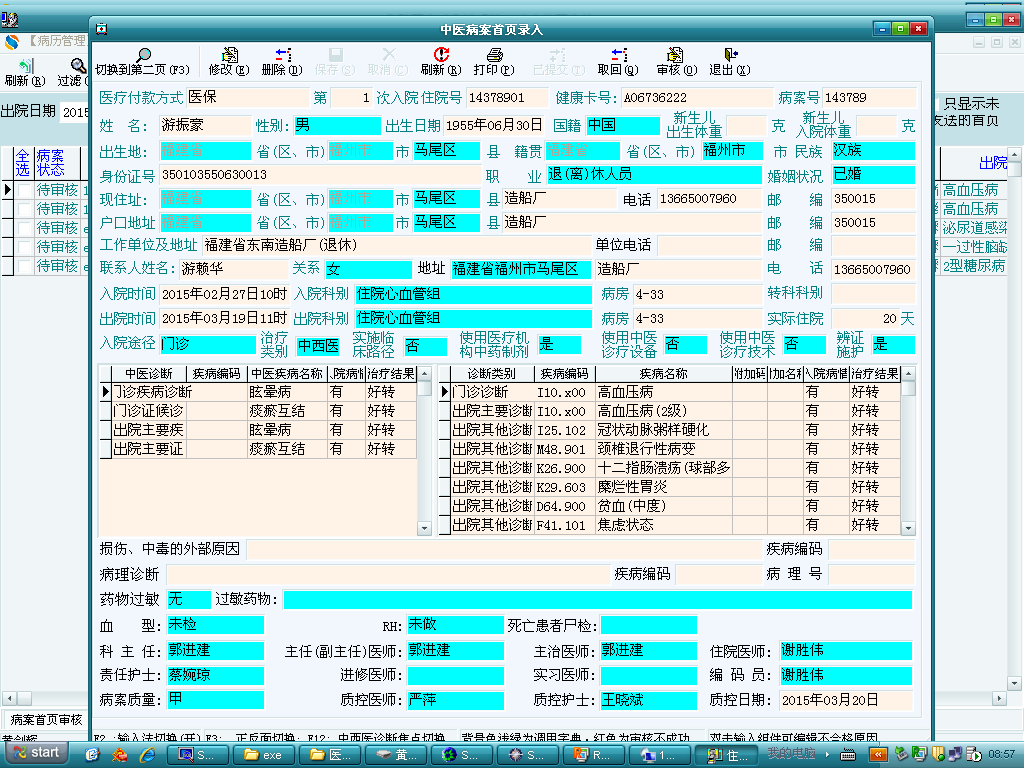Open the 治疗类别 dropdown showing 中西医
Viewport: 1024px width, 768px height.
(318, 345)
